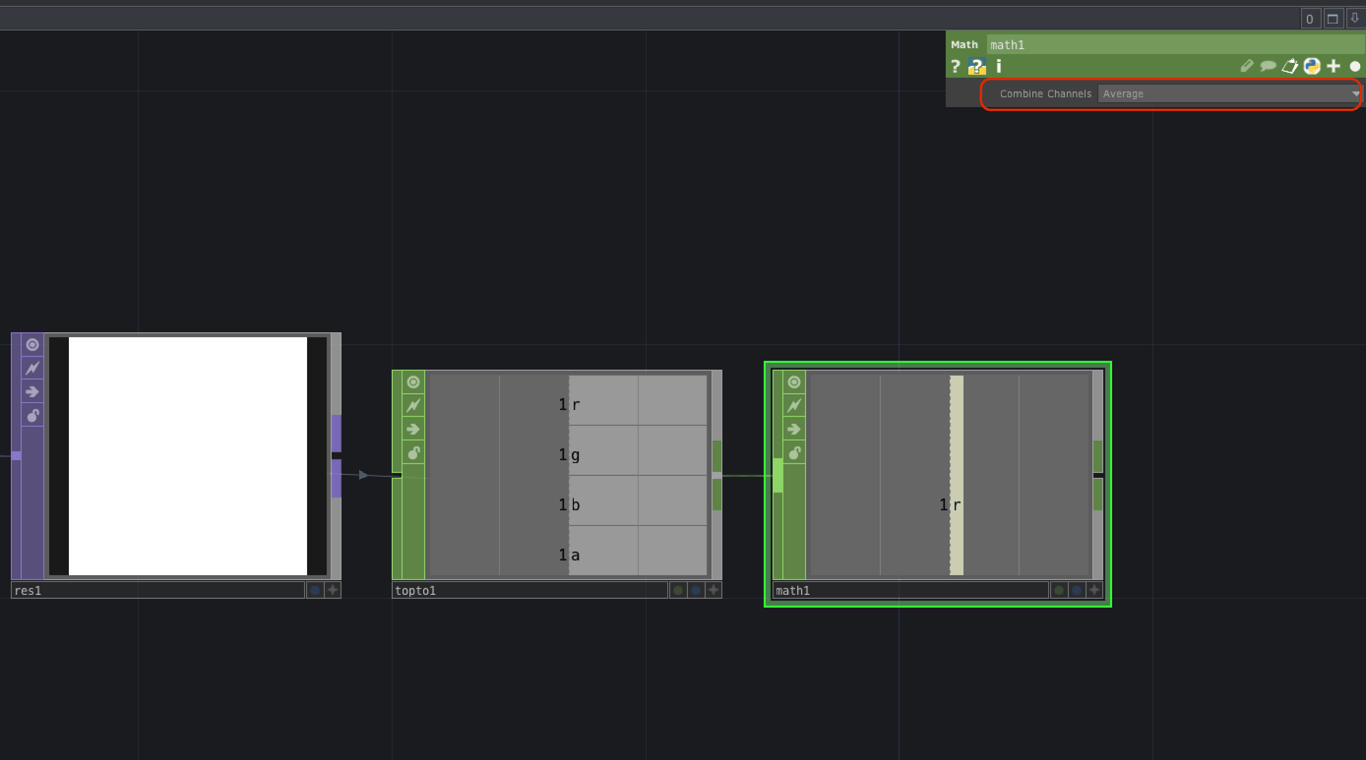Viewport: 1366px width, 760px height.
Task: Click the 0 counter button in top bar
Action: point(1310,19)
